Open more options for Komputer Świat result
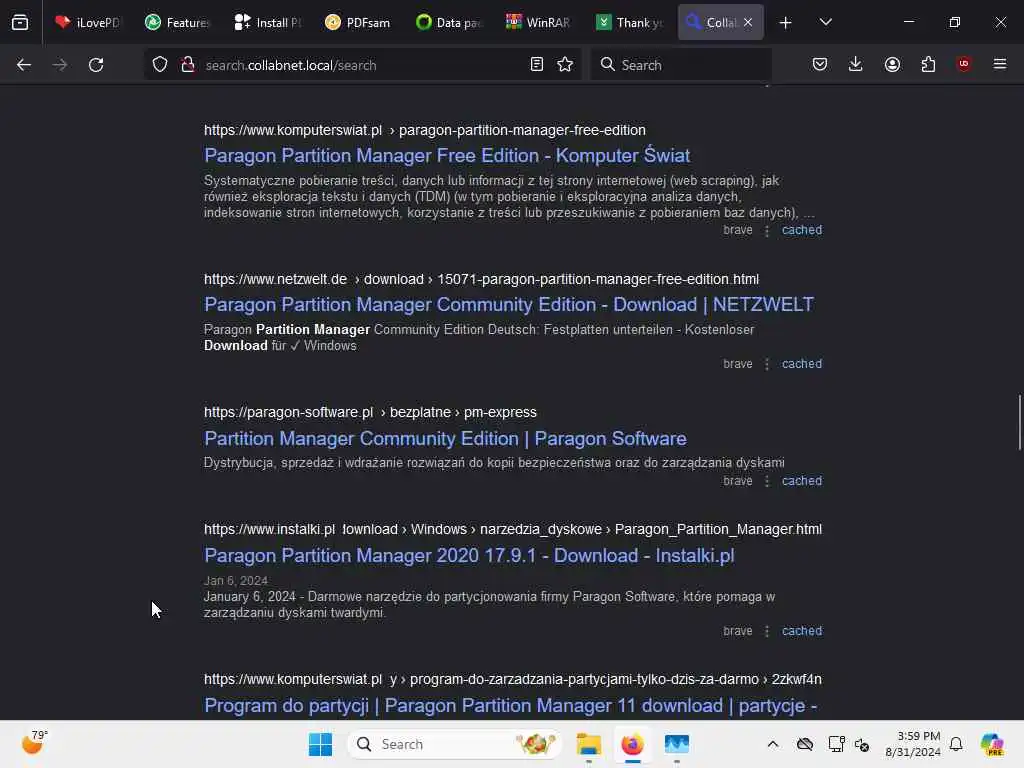1024x768 pixels. coord(767,231)
